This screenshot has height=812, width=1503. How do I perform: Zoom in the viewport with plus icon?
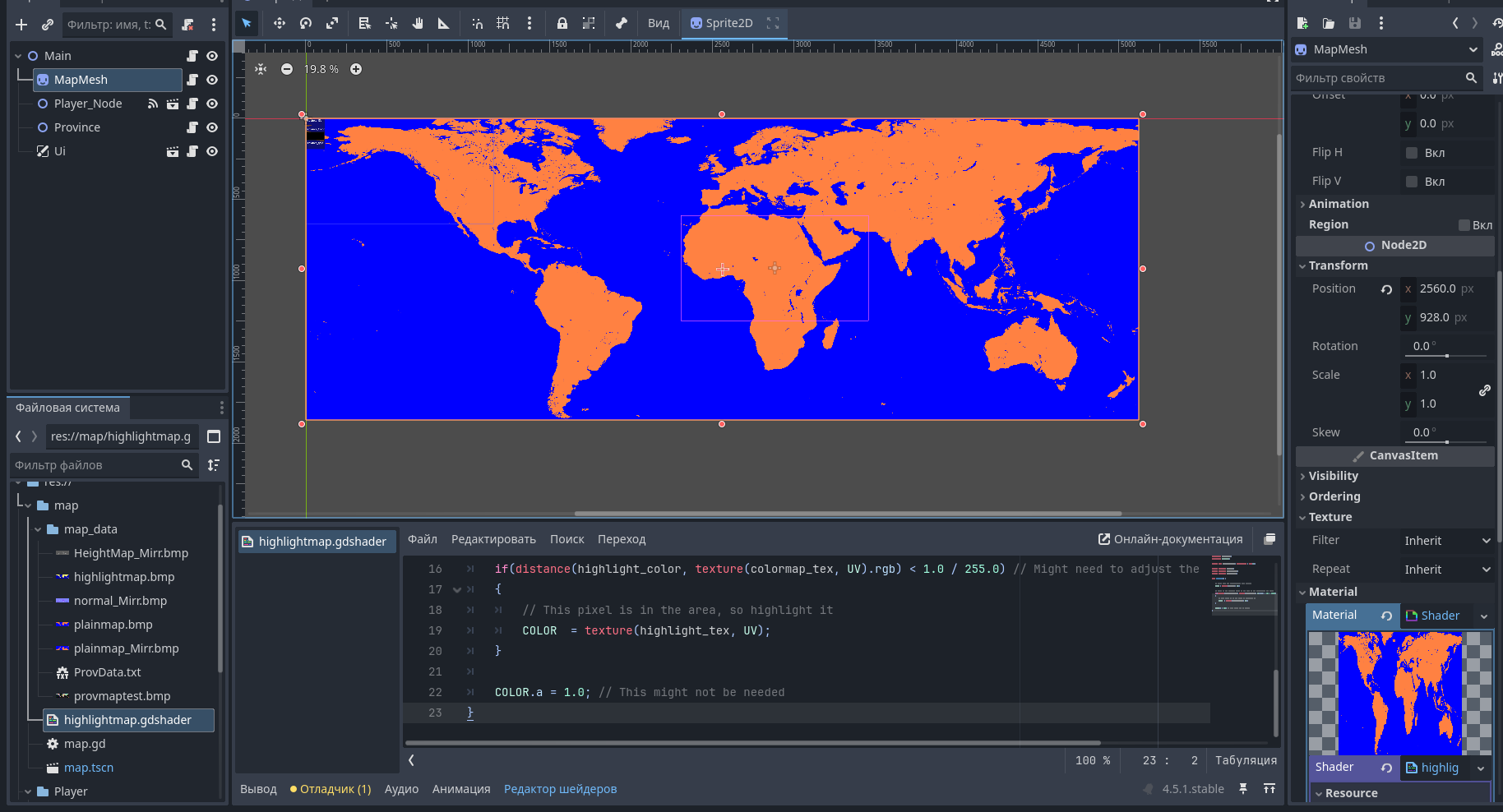[356, 69]
